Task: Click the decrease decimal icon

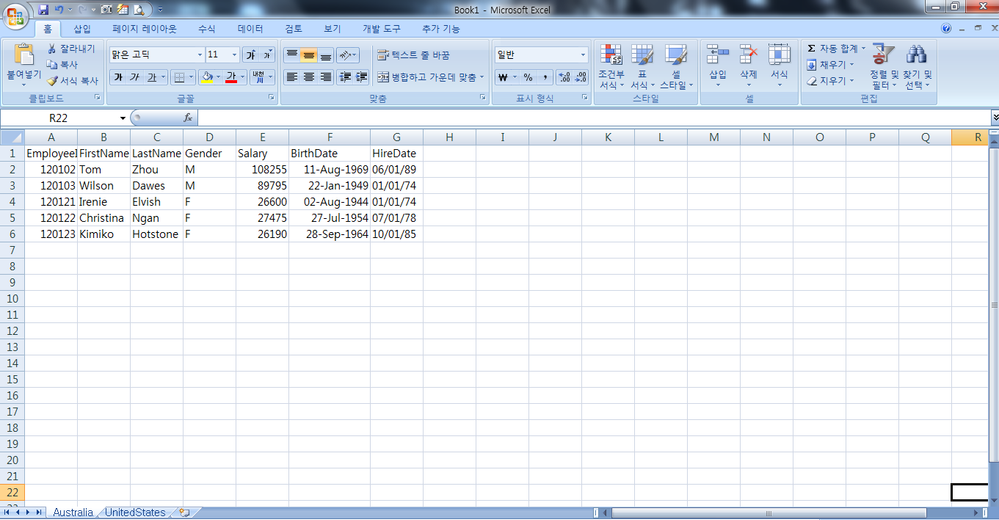Action: click(x=580, y=77)
